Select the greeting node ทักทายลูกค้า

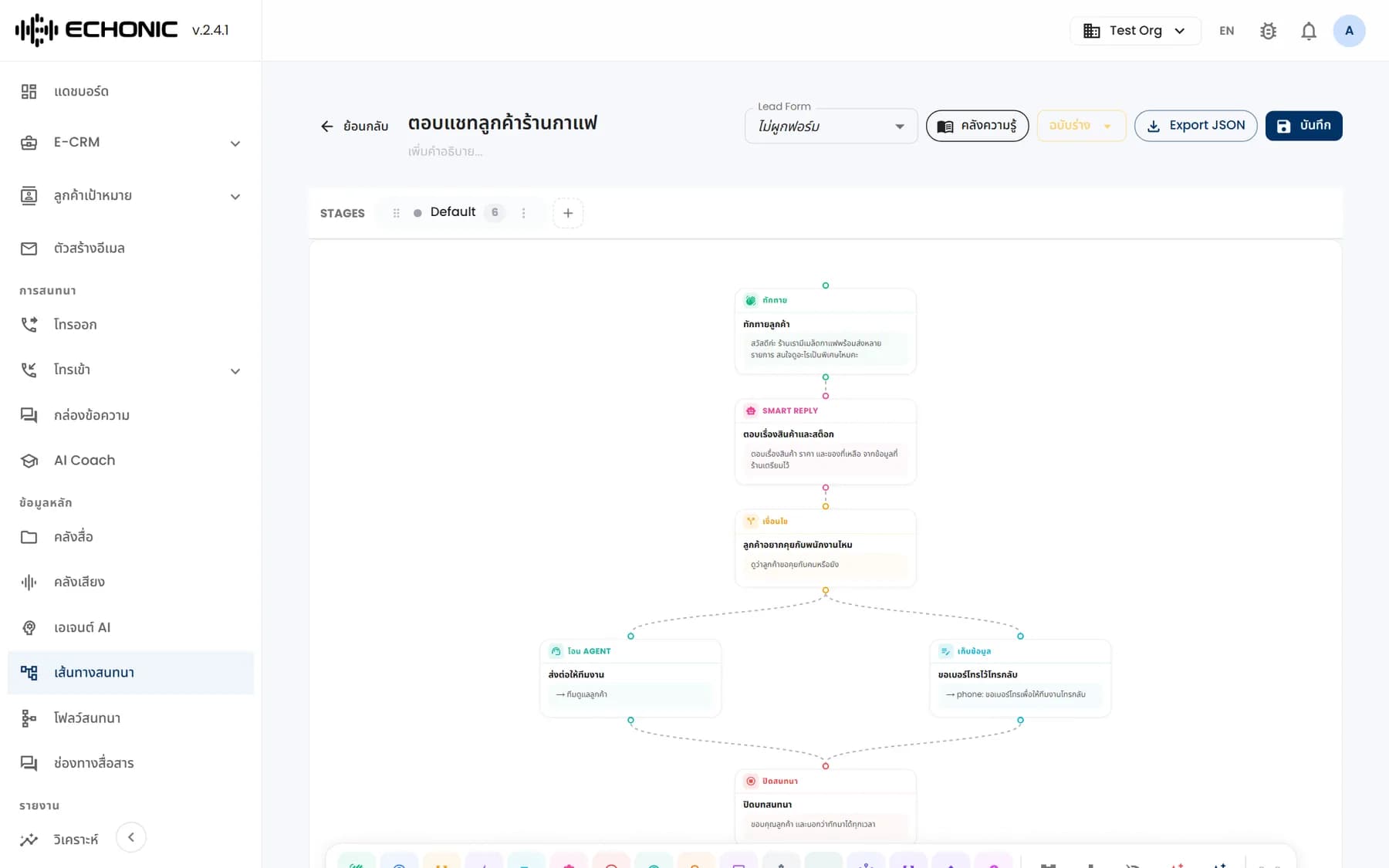pos(825,332)
